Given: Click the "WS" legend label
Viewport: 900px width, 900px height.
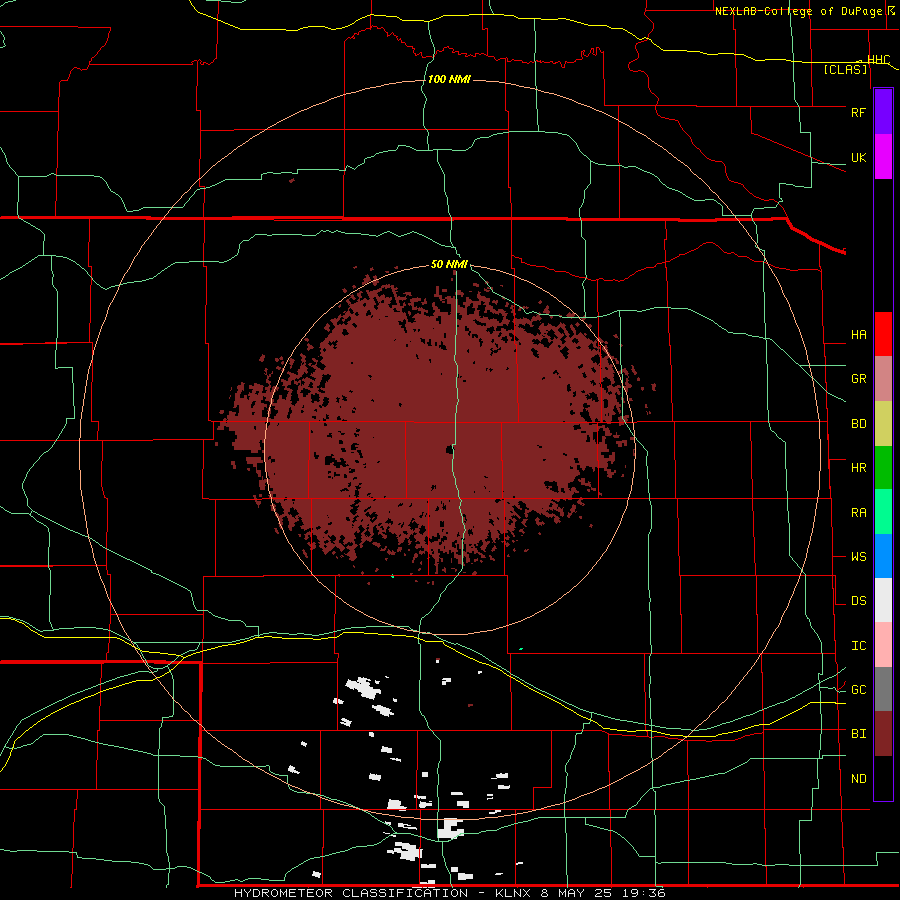Looking at the screenshot, I should click(x=858, y=557).
